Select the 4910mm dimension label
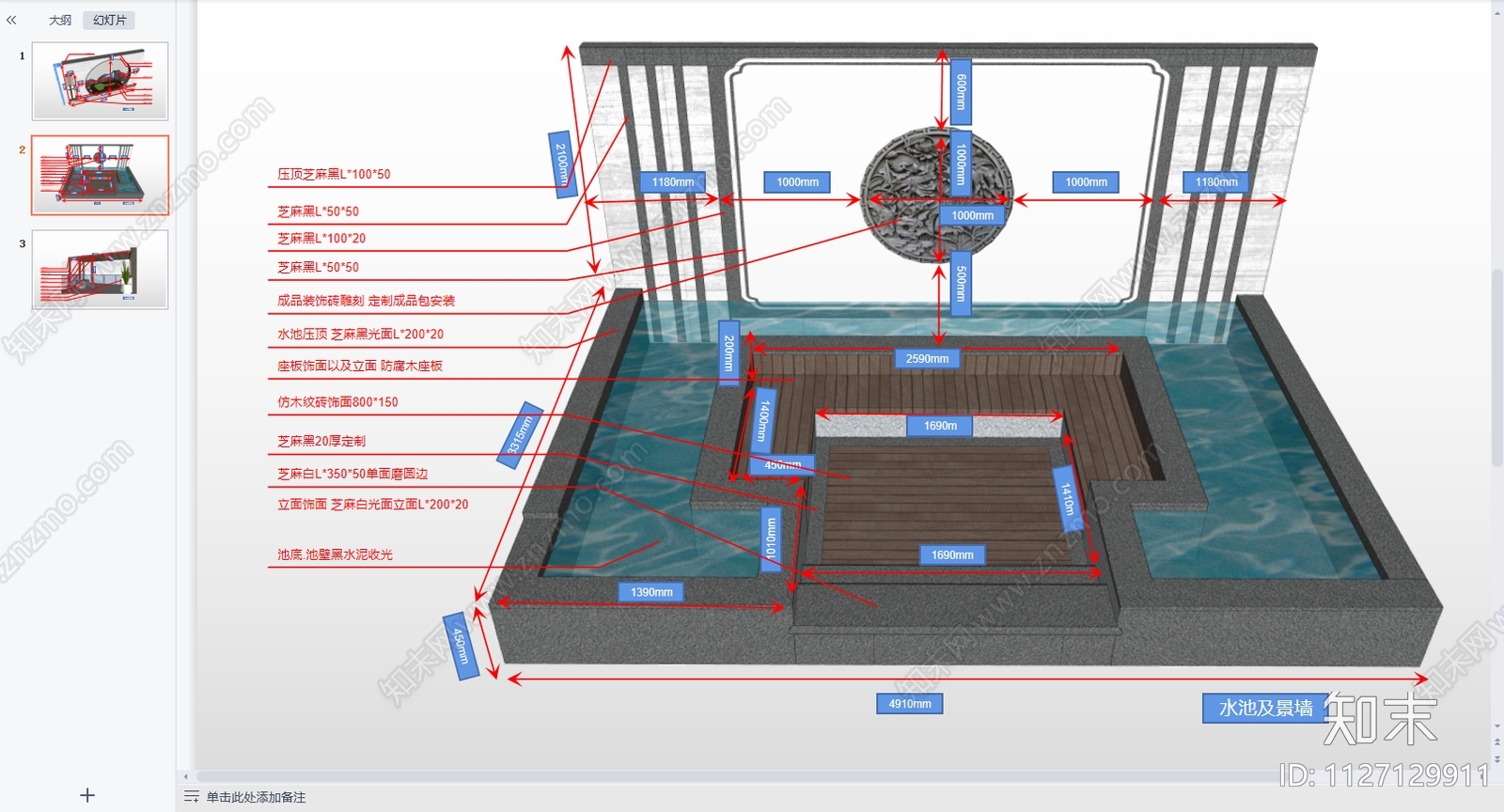Image resolution: width=1504 pixels, height=812 pixels. pyautogui.click(x=910, y=704)
